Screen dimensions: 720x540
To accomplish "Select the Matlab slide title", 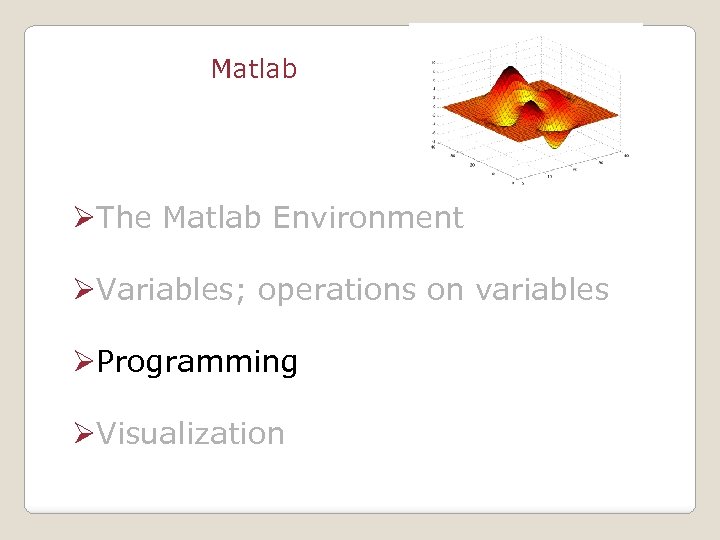I will pyautogui.click(x=254, y=69).
